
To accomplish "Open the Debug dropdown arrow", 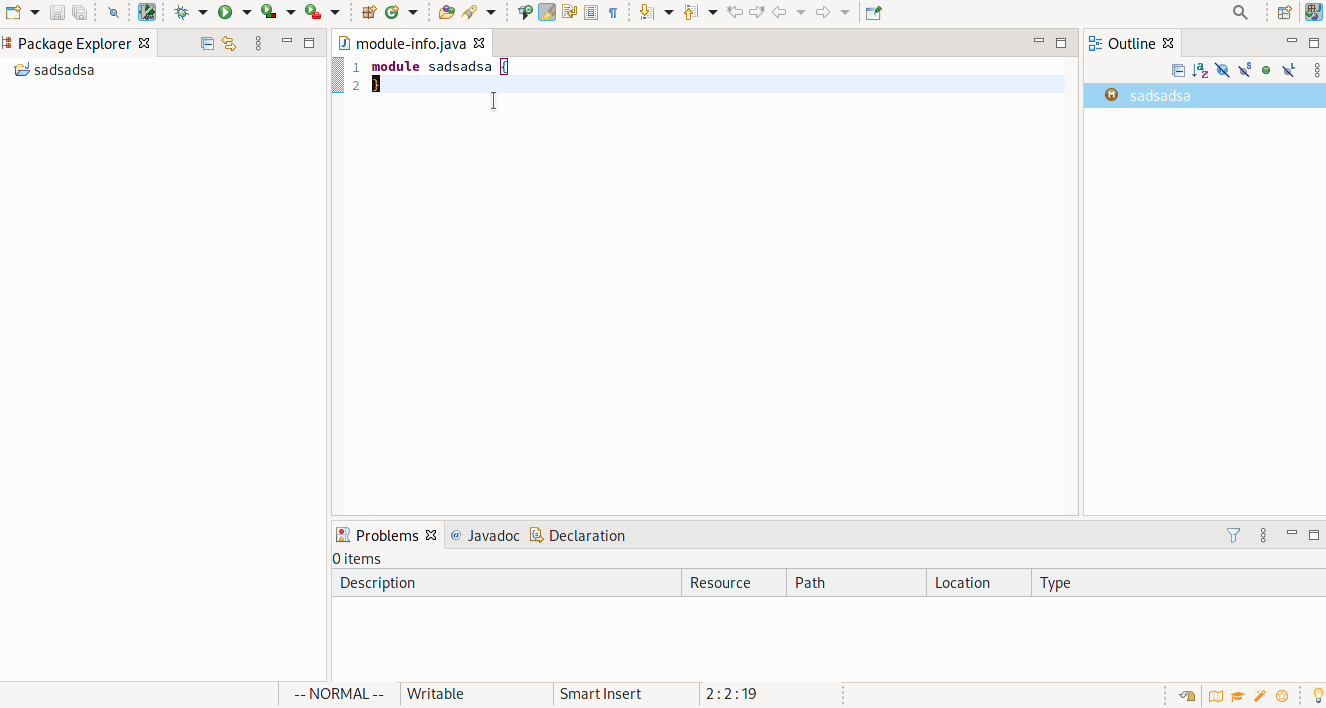I will (203, 12).
